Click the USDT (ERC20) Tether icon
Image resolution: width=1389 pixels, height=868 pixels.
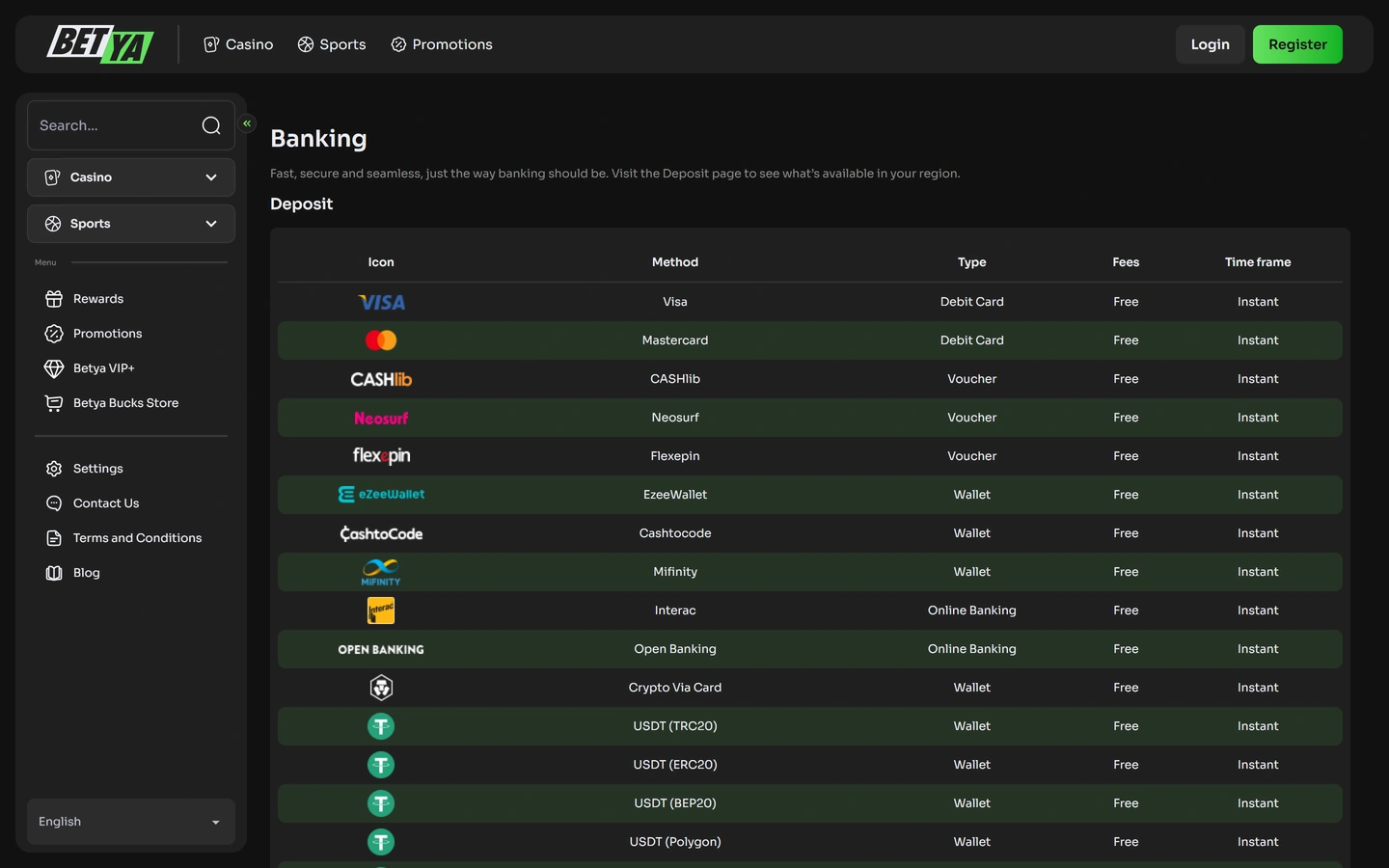point(381,765)
